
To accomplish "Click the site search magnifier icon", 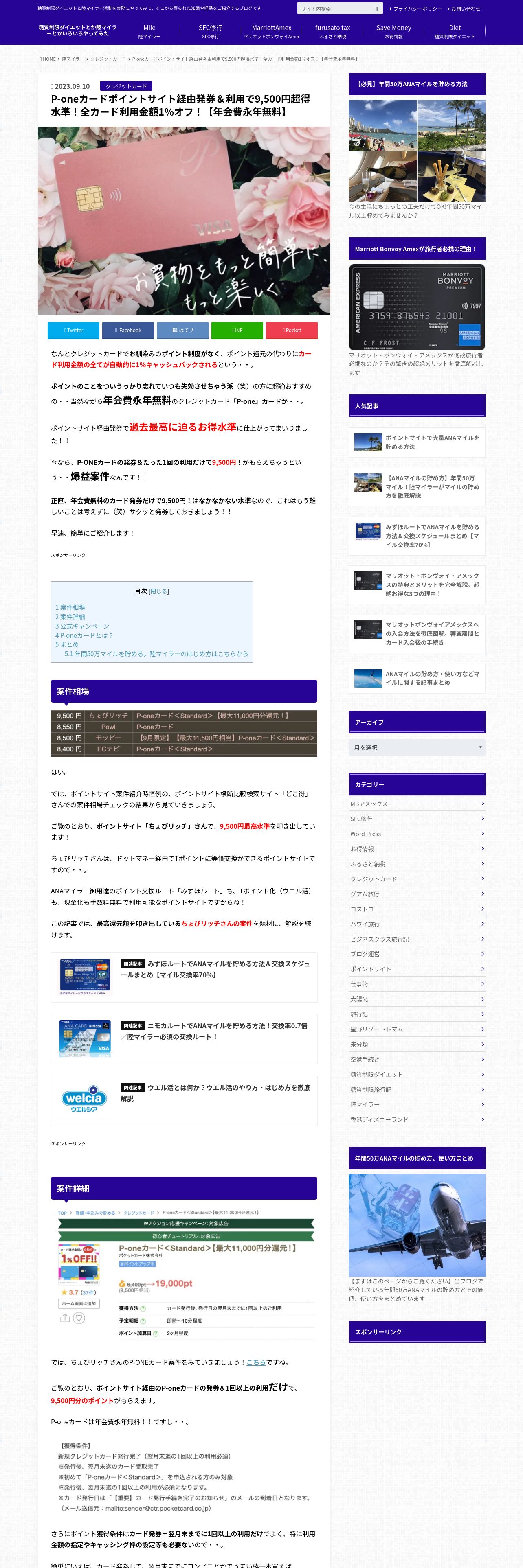I will (x=376, y=9).
